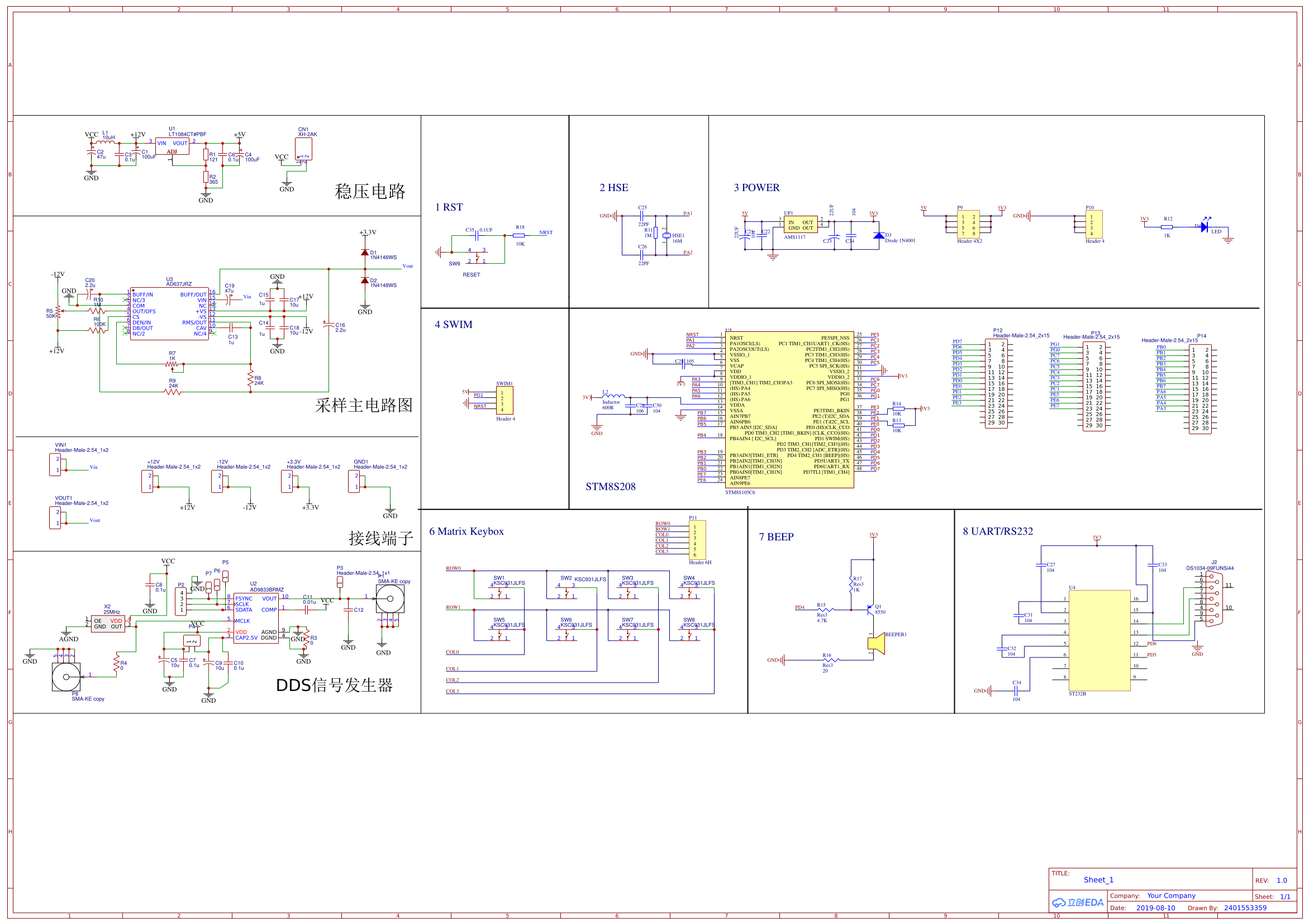Click the SW9 RESET switch symbol

(477, 256)
